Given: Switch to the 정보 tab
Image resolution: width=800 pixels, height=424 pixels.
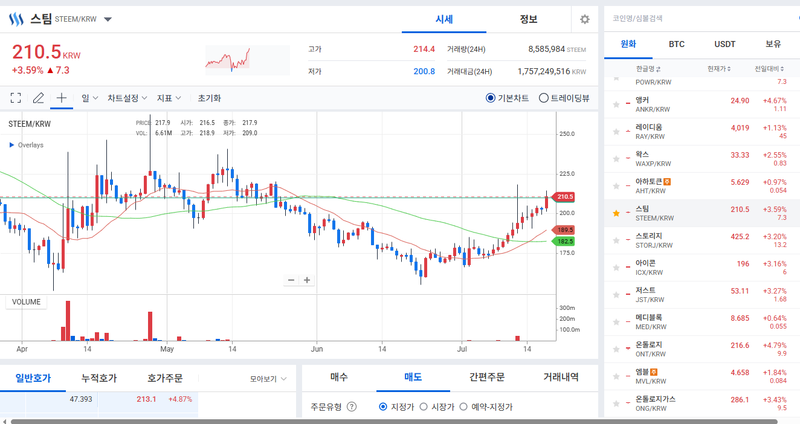Looking at the screenshot, I should 528,19.
